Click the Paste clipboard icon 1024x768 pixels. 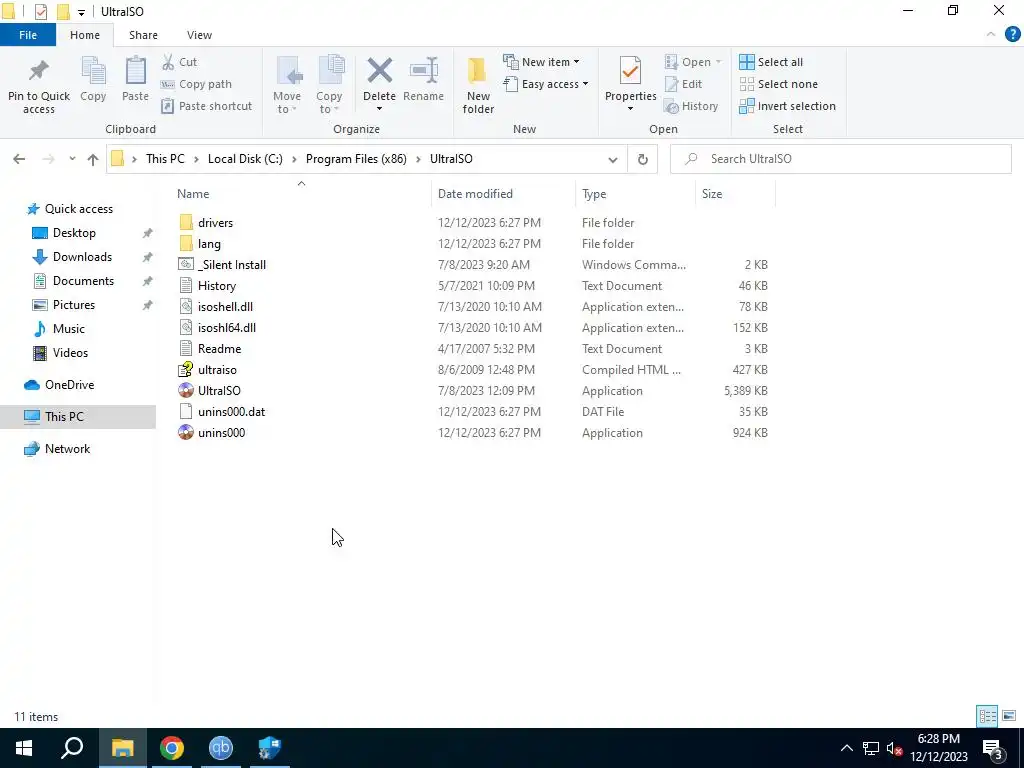pyautogui.click(x=135, y=80)
